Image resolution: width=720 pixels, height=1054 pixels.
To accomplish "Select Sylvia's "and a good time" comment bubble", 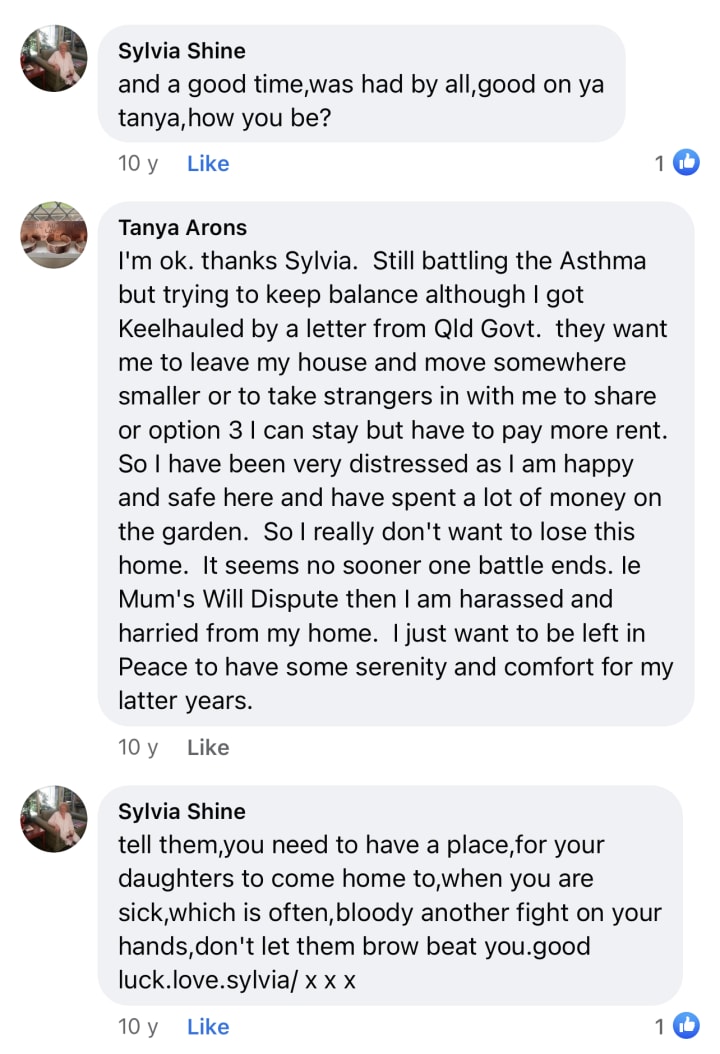I will point(360,85).
